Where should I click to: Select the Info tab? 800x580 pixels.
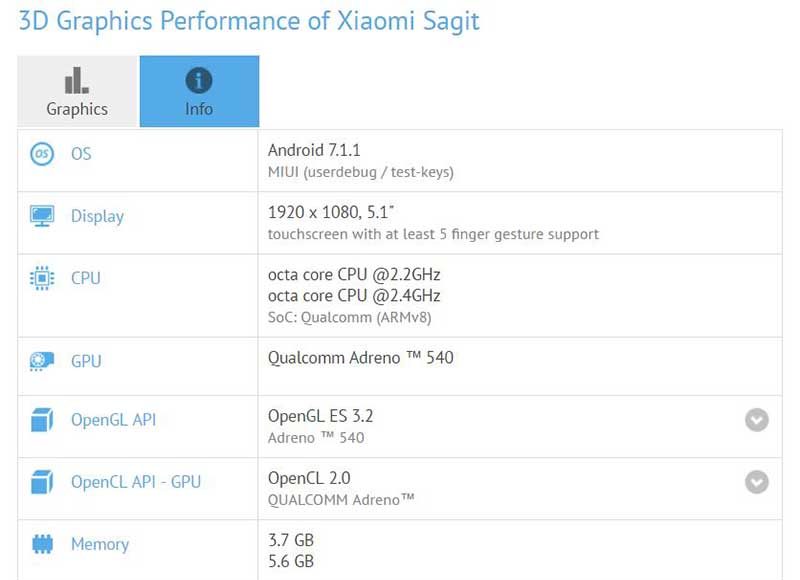199,92
